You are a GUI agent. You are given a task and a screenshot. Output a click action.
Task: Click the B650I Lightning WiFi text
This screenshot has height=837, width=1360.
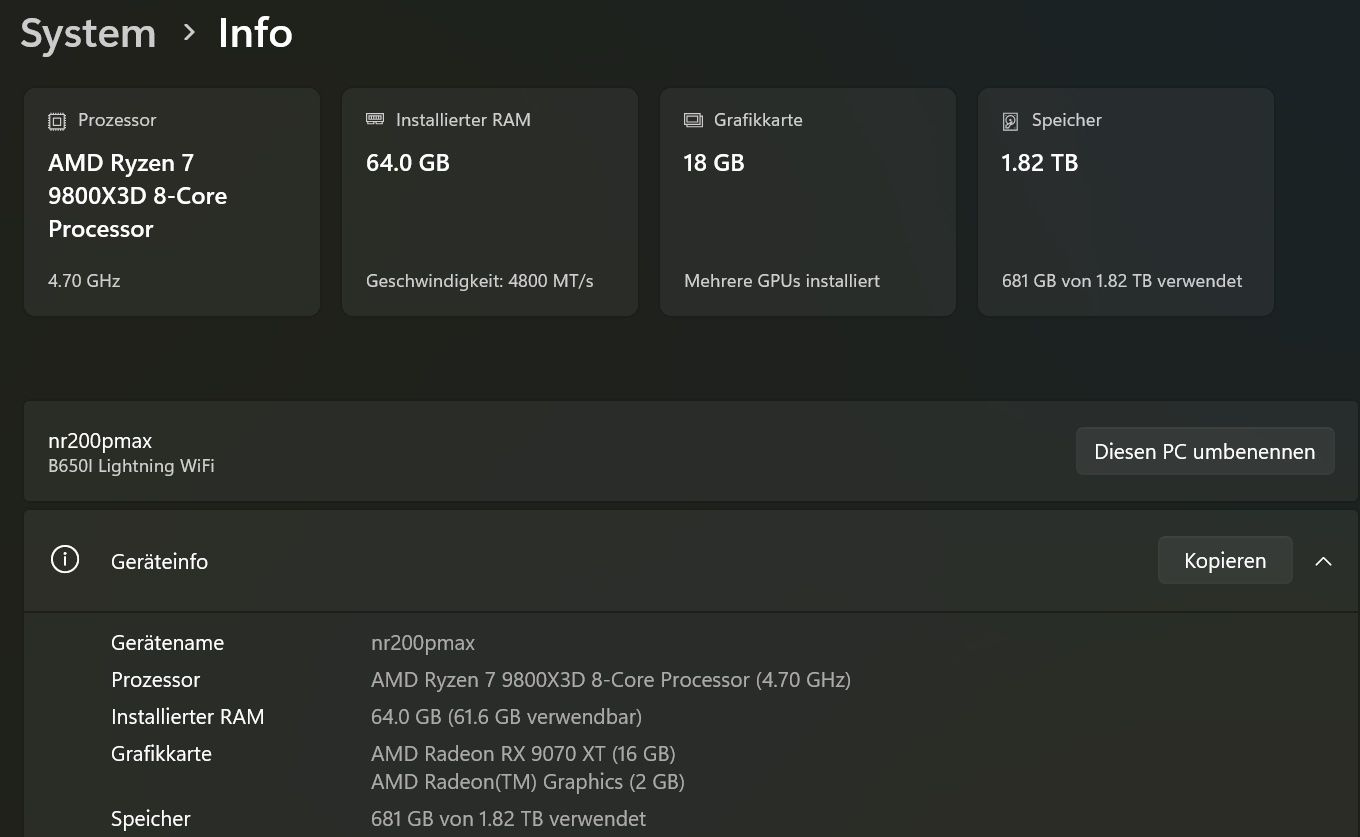click(131, 466)
